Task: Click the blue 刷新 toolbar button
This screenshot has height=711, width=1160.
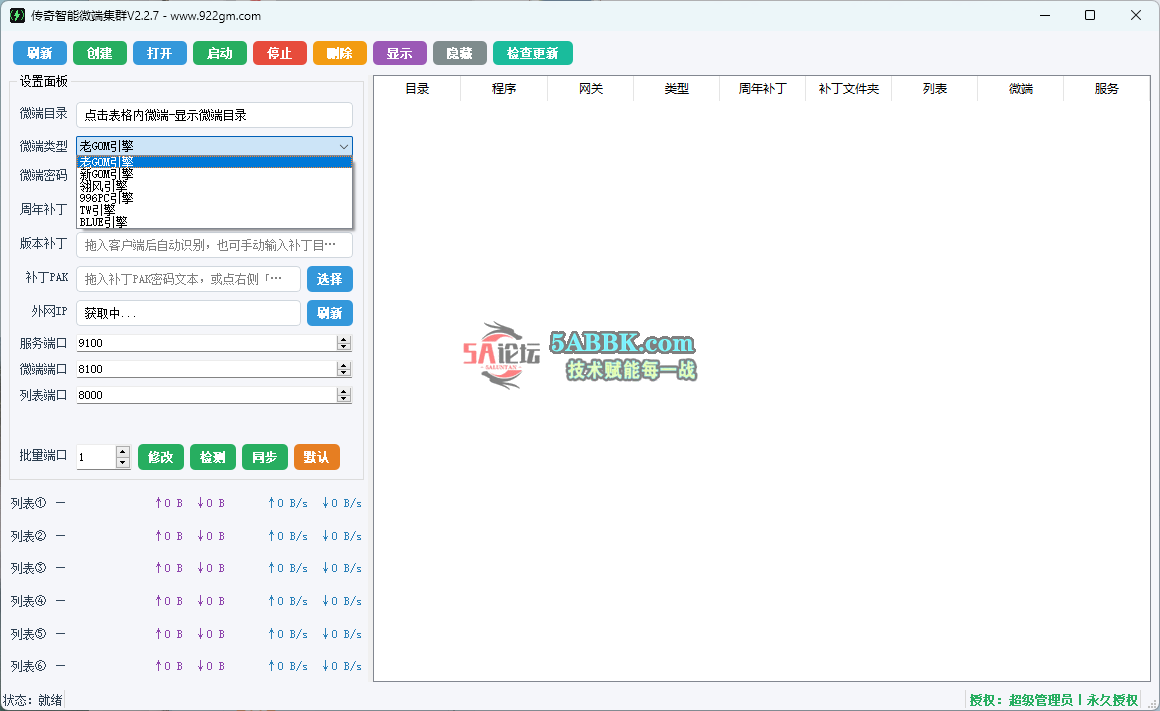Action: coord(40,53)
